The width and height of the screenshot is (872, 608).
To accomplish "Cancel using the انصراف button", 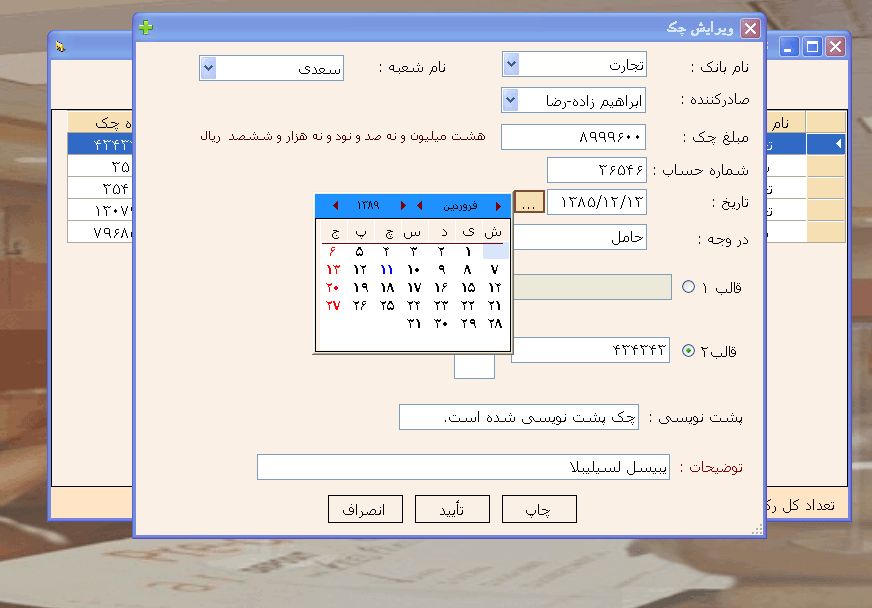I will coord(365,509).
